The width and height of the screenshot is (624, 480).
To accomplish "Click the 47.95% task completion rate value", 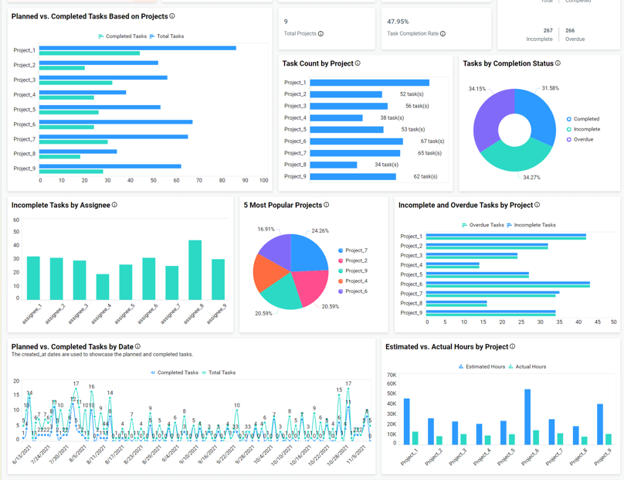I will tap(398, 21).
